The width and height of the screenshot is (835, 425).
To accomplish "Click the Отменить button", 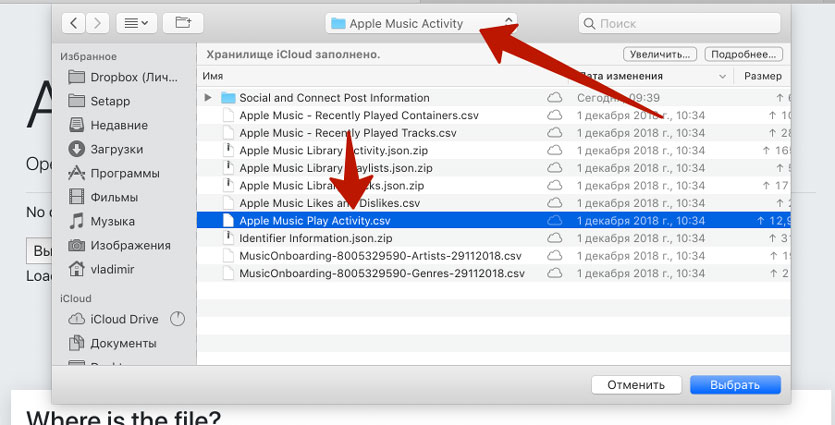I will point(636,385).
